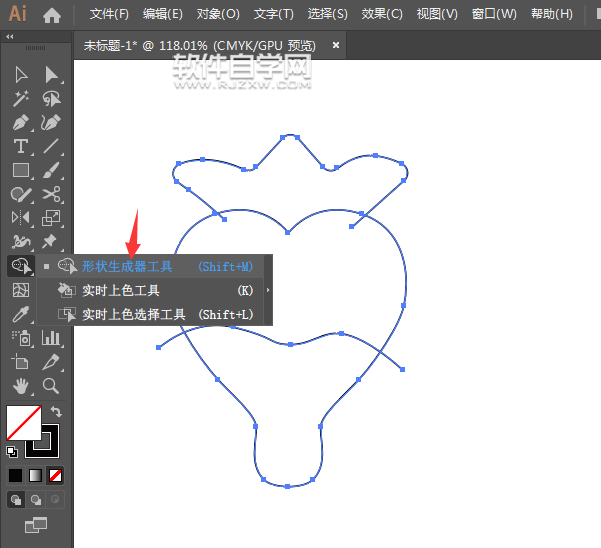Select the Zoom magnifier tool

pyautogui.click(x=51, y=386)
